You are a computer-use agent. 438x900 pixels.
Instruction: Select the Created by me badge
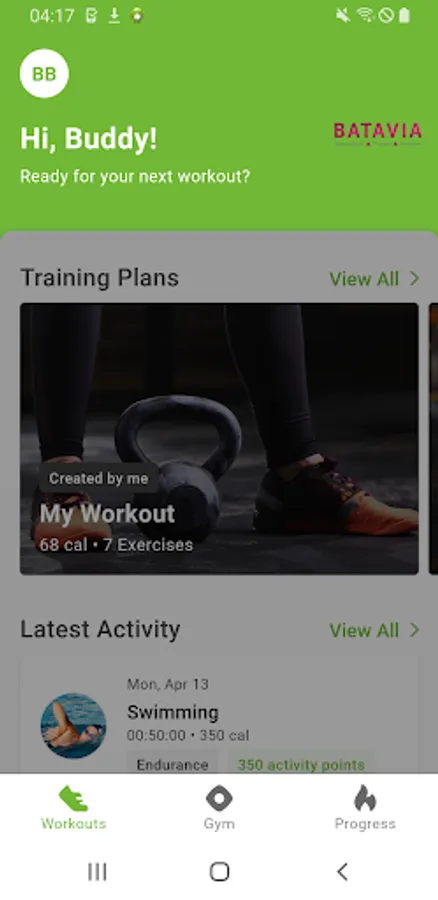(x=99, y=478)
